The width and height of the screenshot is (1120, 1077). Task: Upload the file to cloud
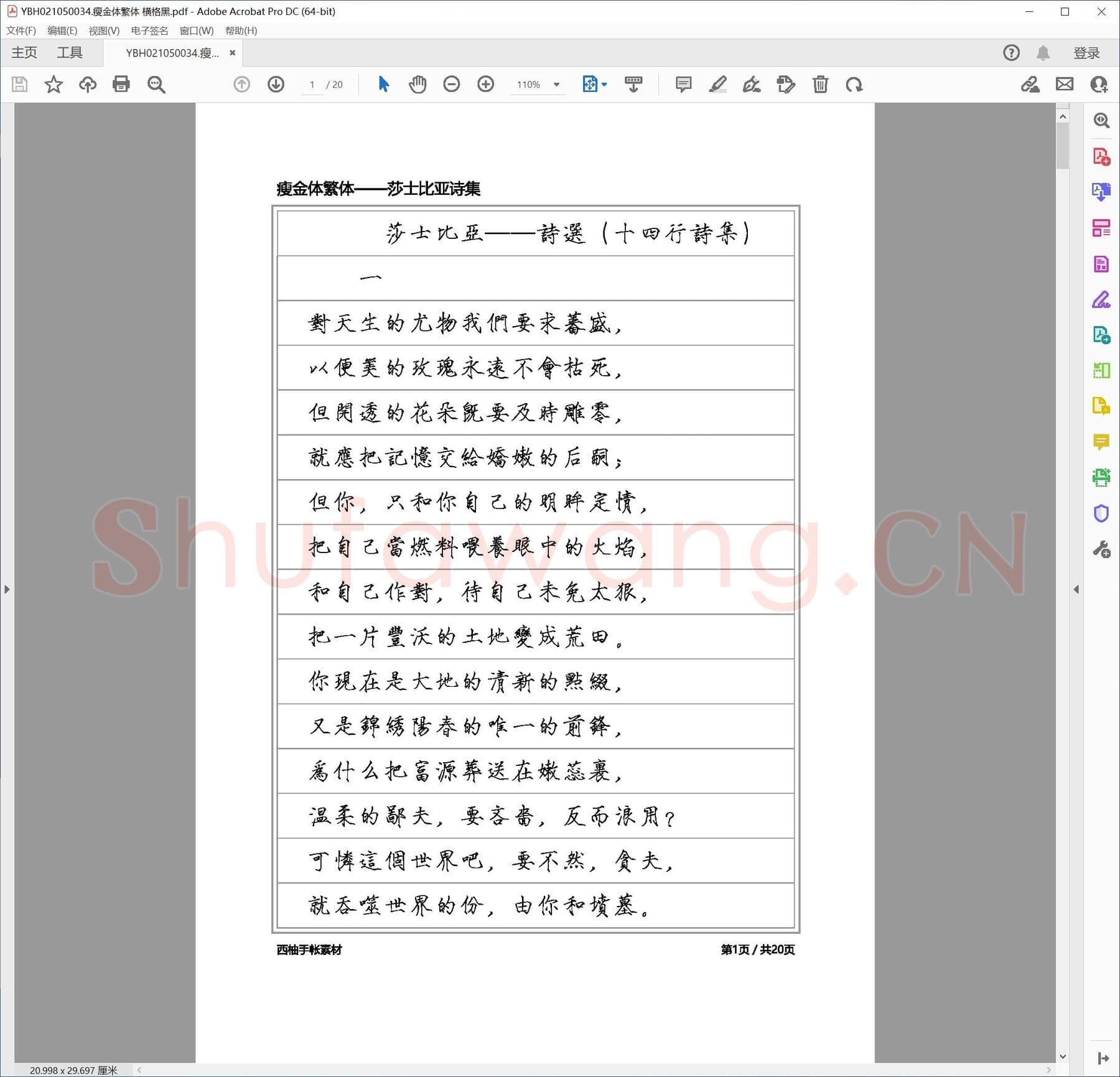pyautogui.click(x=87, y=84)
